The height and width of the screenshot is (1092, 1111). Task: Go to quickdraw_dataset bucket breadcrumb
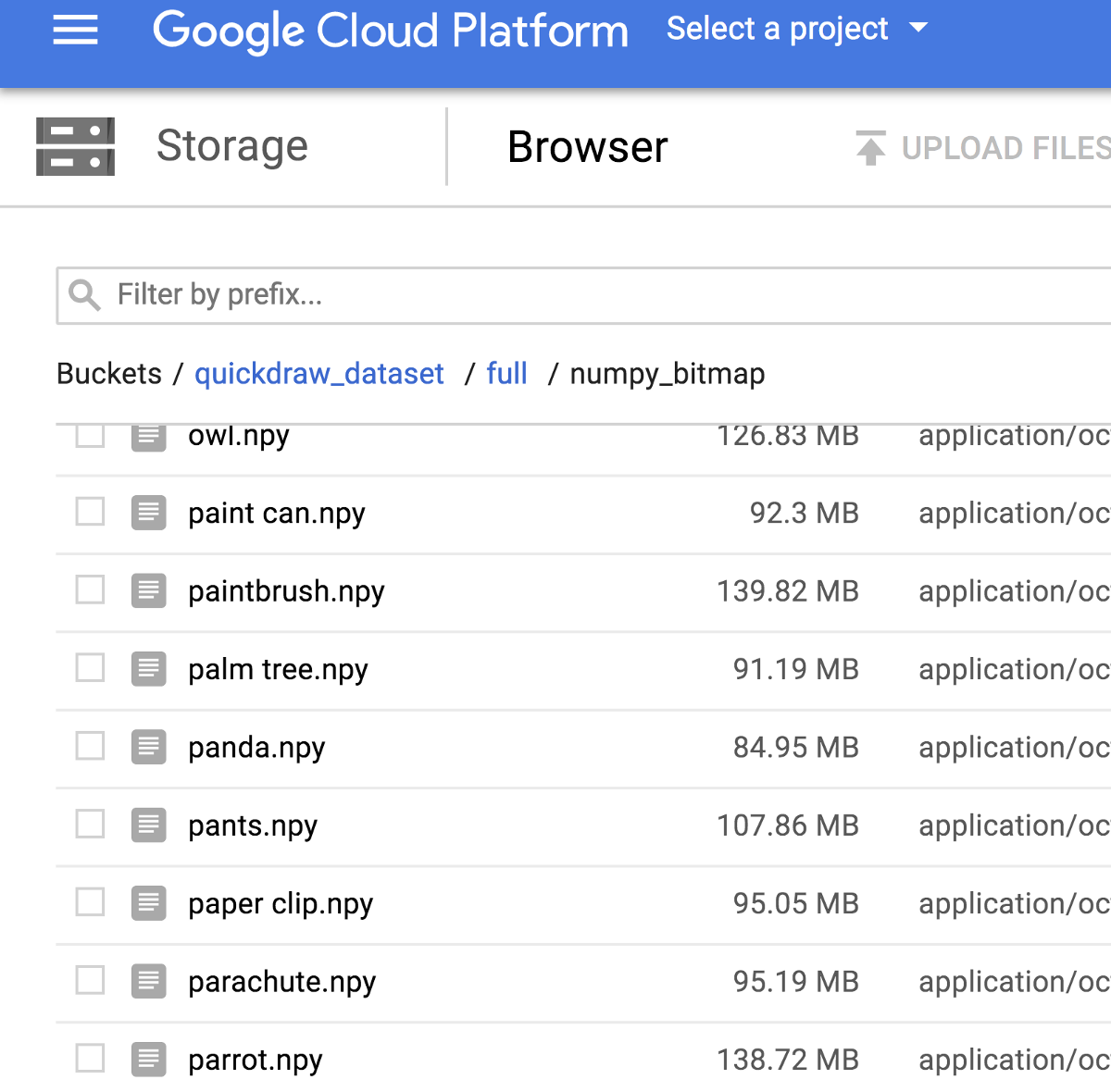click(319, 374)
